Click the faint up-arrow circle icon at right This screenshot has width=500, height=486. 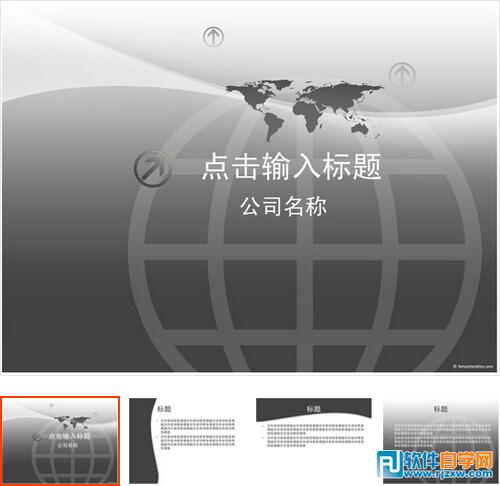click(x=402, y=75)
